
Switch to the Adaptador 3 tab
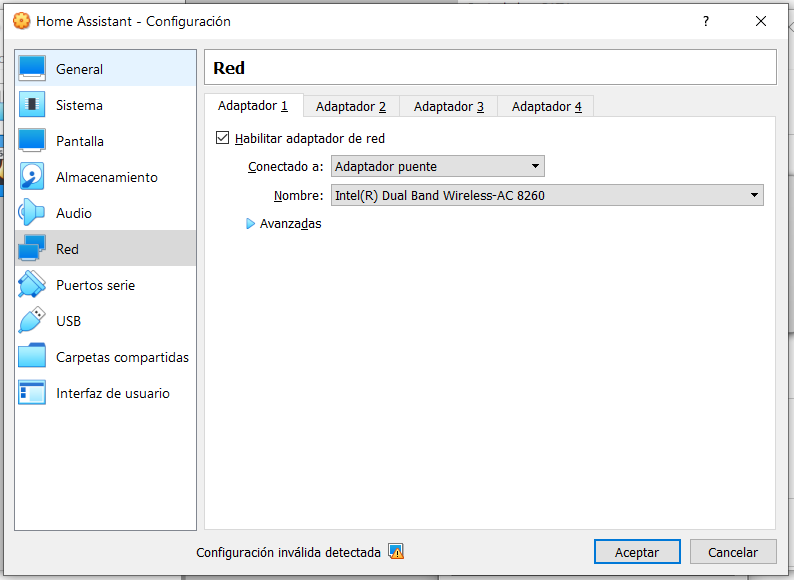[448, 106]
